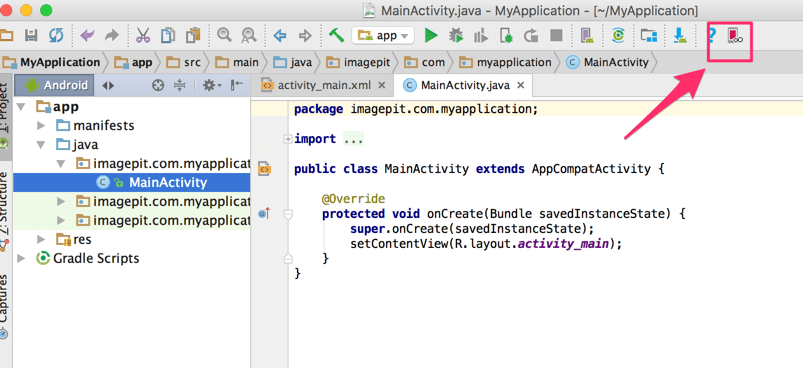The height and width of the screenshot is (368, 803).
Task: Close the MainActivity.java tab
Action: click(x=521, y=85)
